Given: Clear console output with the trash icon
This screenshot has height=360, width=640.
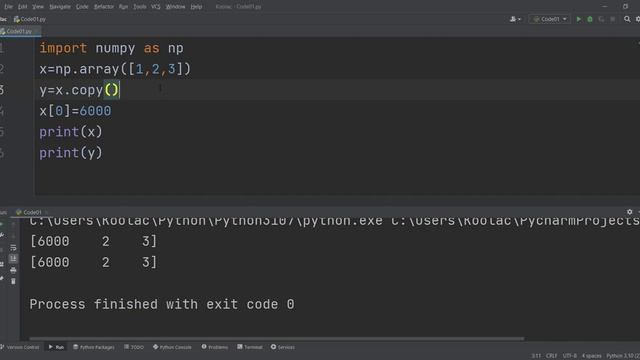Looking at the screenshot, I should pos(13,281).
